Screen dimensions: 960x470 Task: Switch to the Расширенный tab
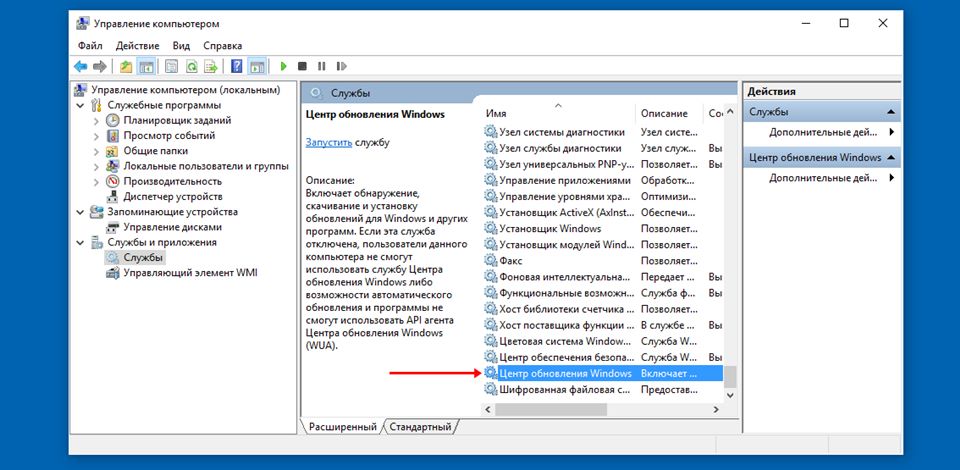pos(342,427)
